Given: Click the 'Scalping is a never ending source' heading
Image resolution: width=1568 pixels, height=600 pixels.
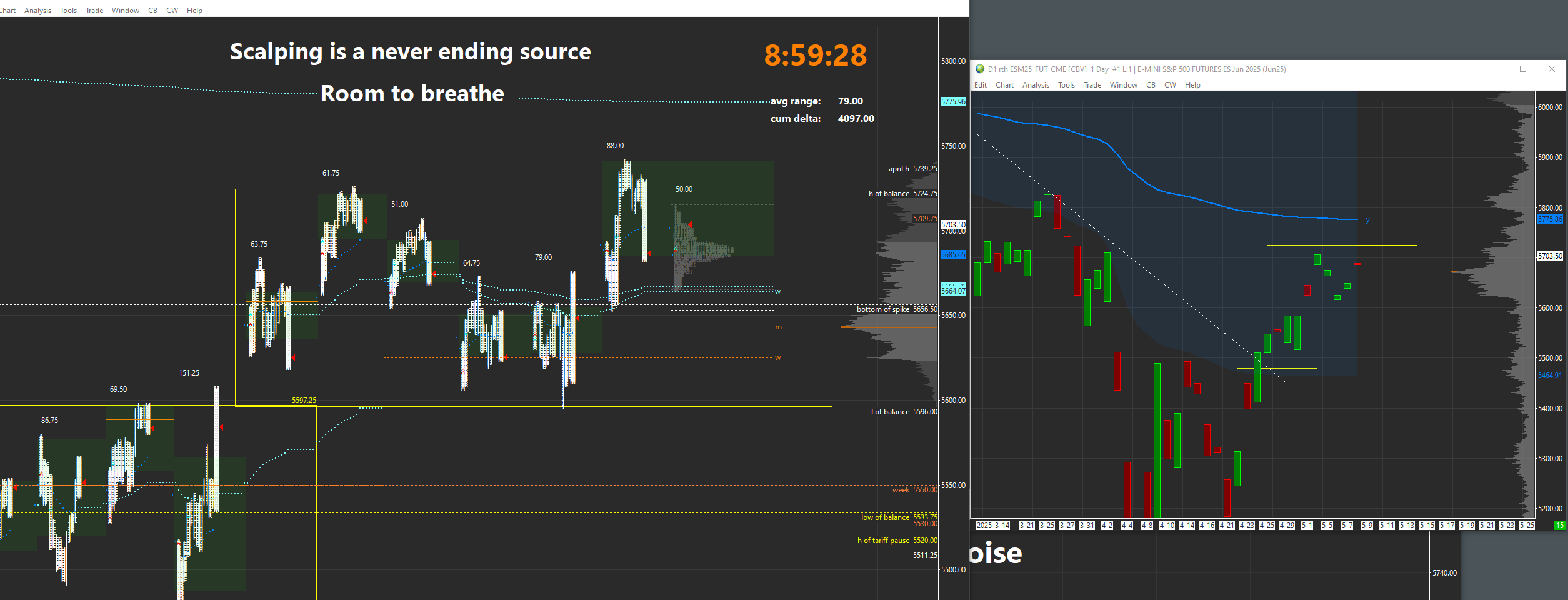Looking at the screenshot, I should pos(411,52).
